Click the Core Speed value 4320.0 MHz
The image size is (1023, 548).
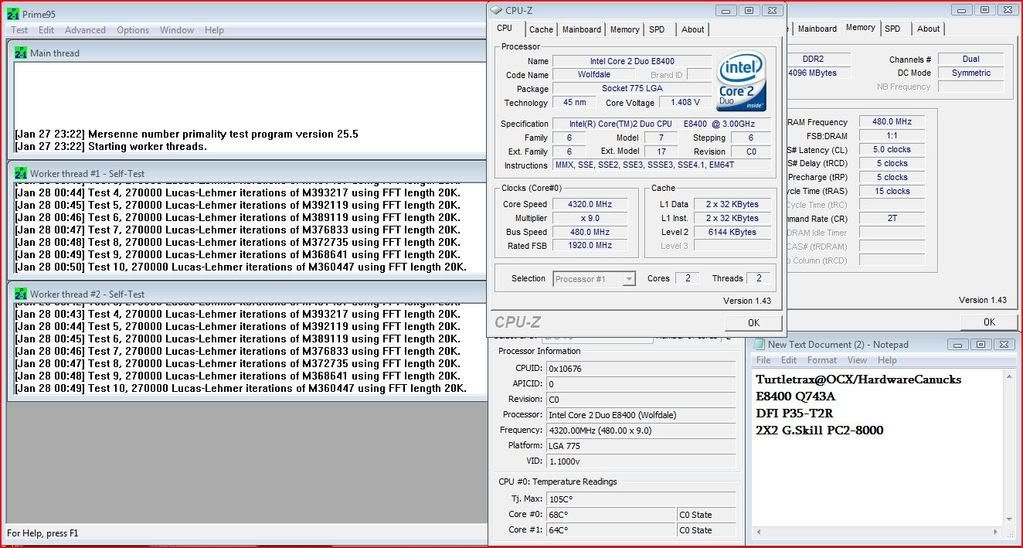click(590, 204)
